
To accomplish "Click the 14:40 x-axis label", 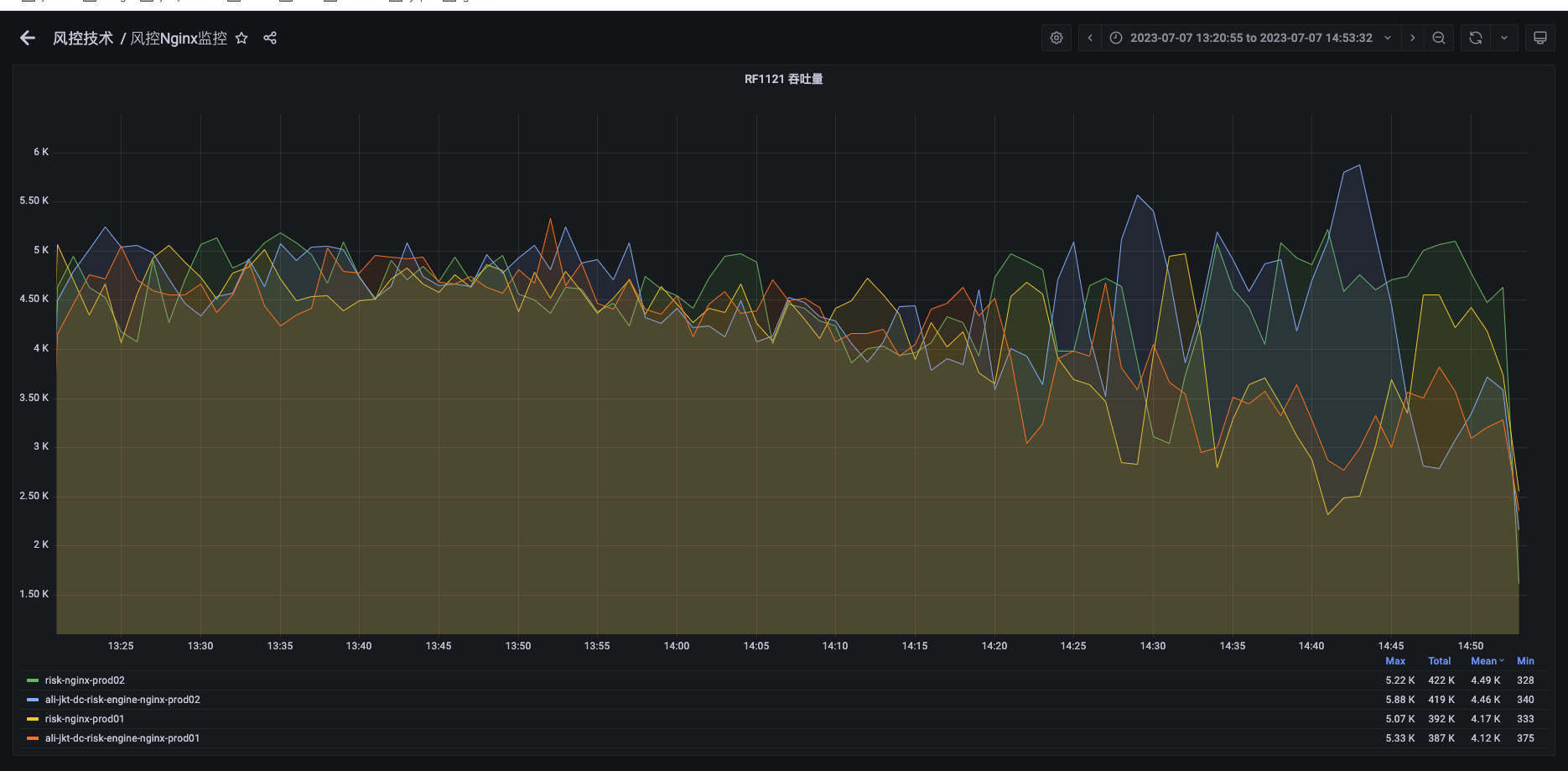I will 1311,646.
